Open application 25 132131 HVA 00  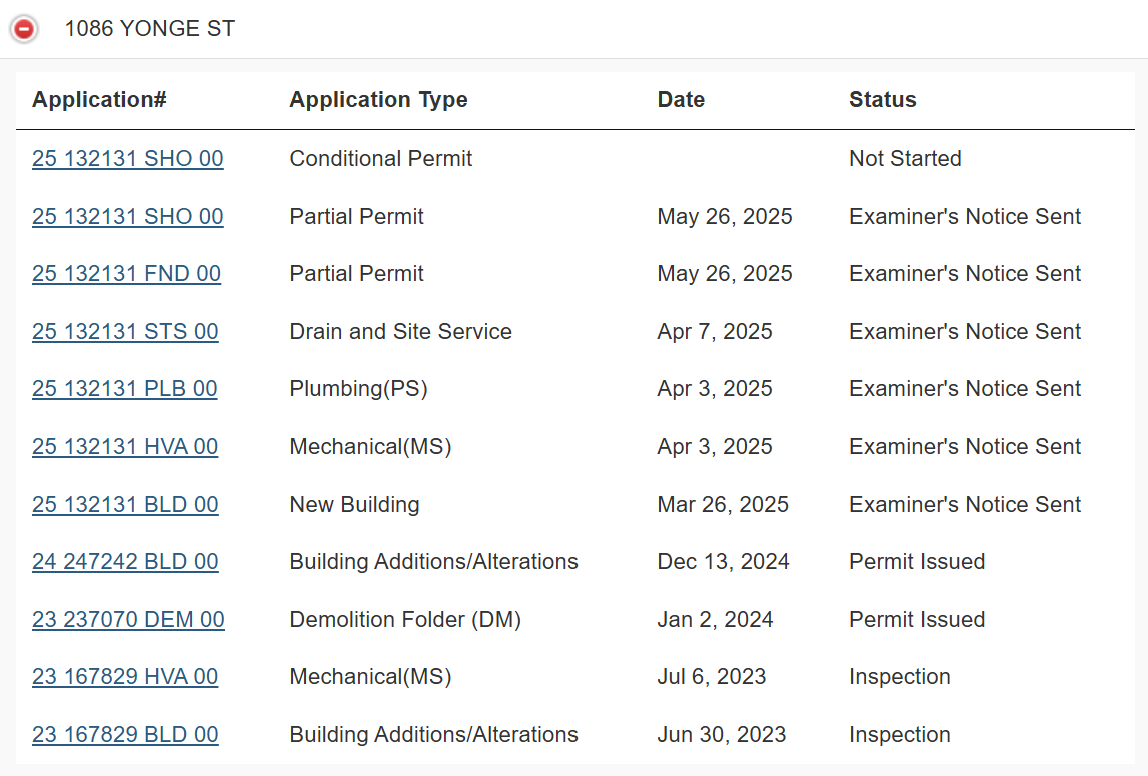125,447
